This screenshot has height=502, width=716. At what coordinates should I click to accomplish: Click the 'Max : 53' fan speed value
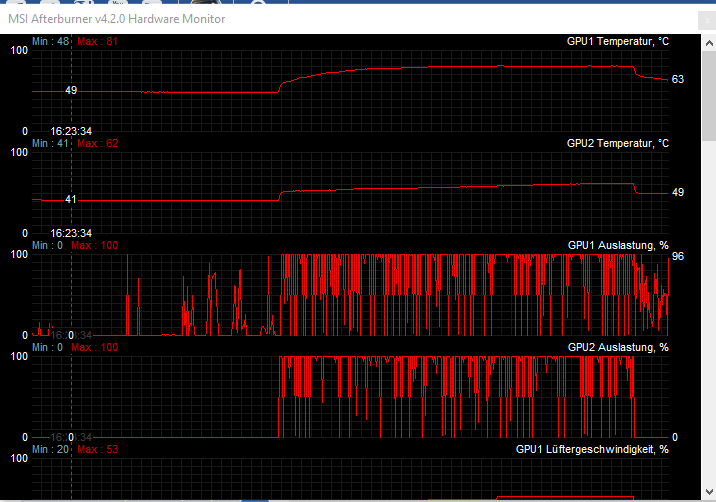coord(97,449)
